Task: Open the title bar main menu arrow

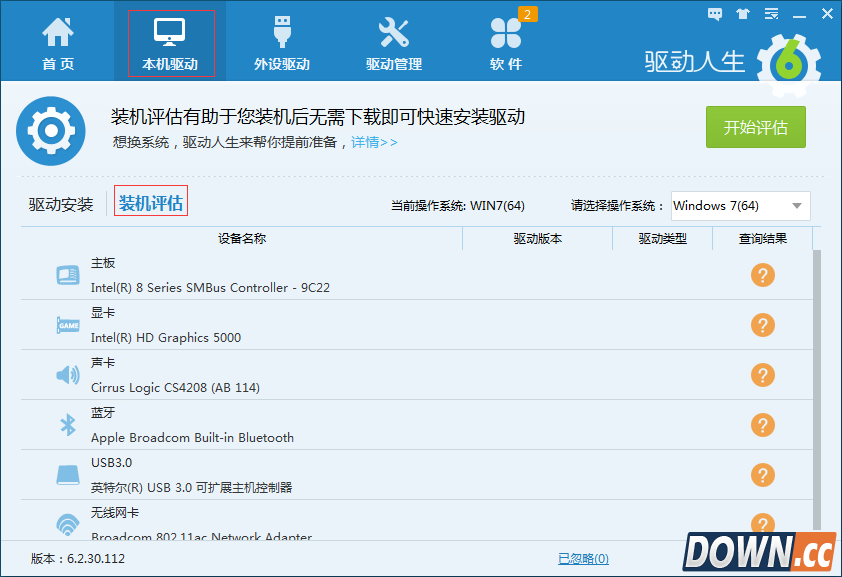Action: pos(769,14)
